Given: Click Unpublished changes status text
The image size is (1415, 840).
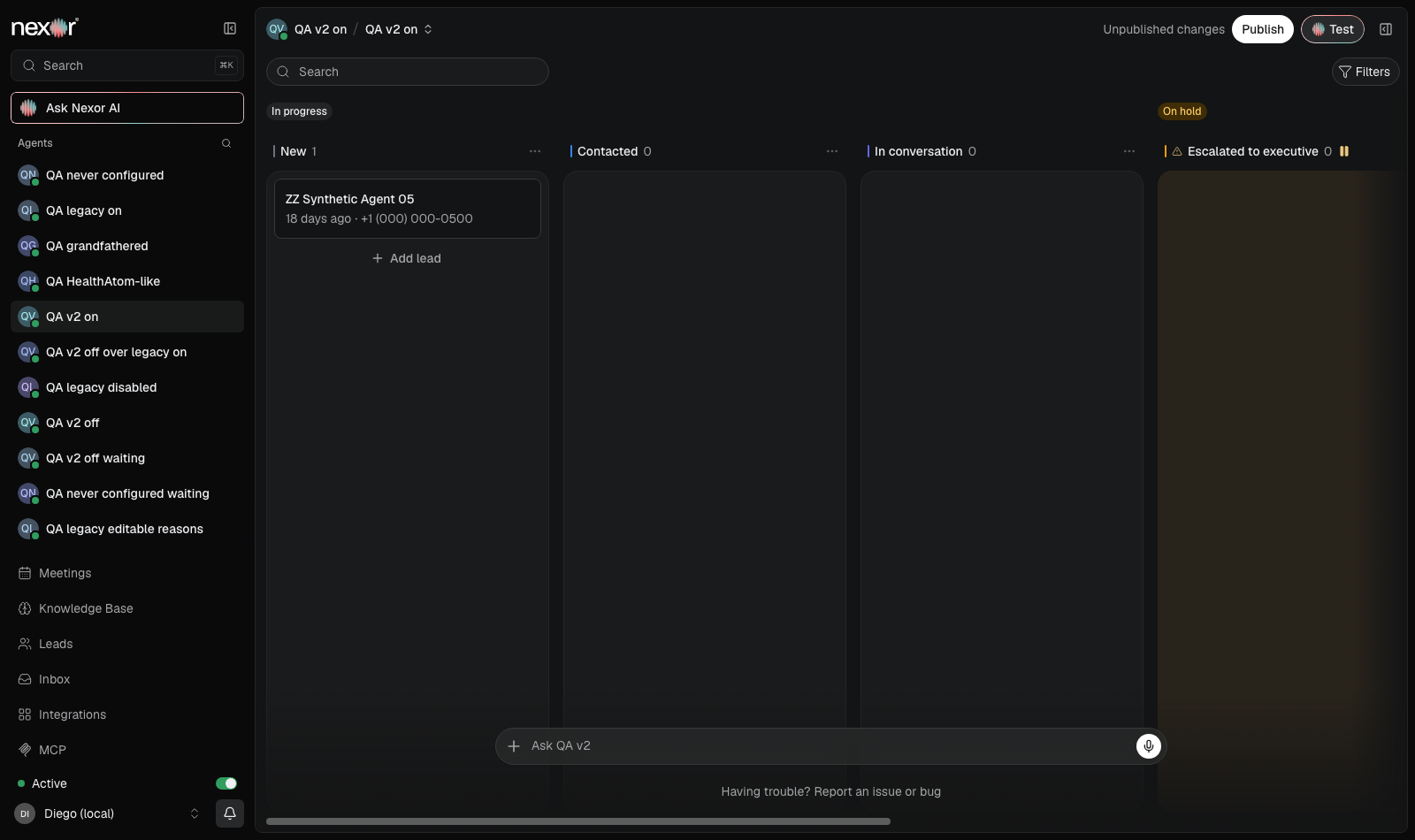Looking at the screenshot, I should 1164,29.
